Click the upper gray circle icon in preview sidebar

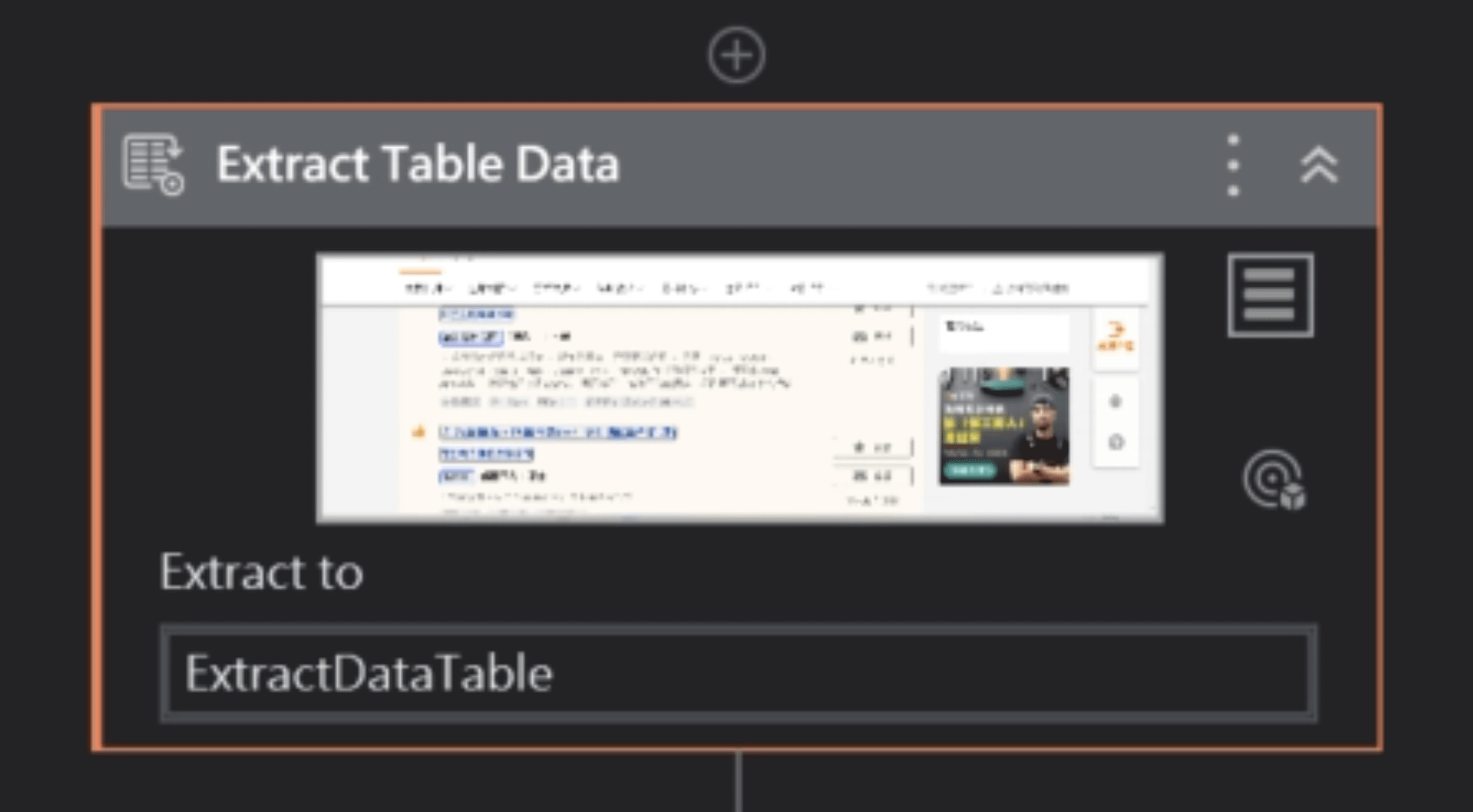1115,401
